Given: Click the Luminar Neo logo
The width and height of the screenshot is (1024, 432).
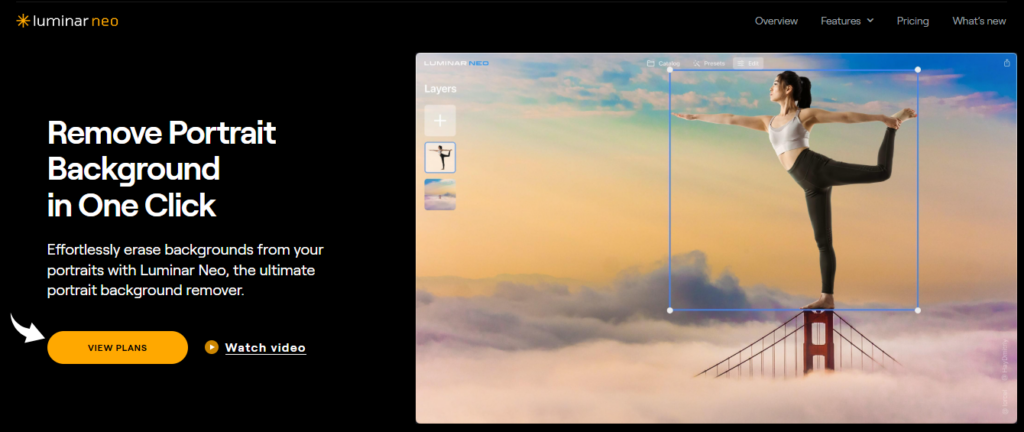Looking at the screenshot, I should [x=67, y=21].
